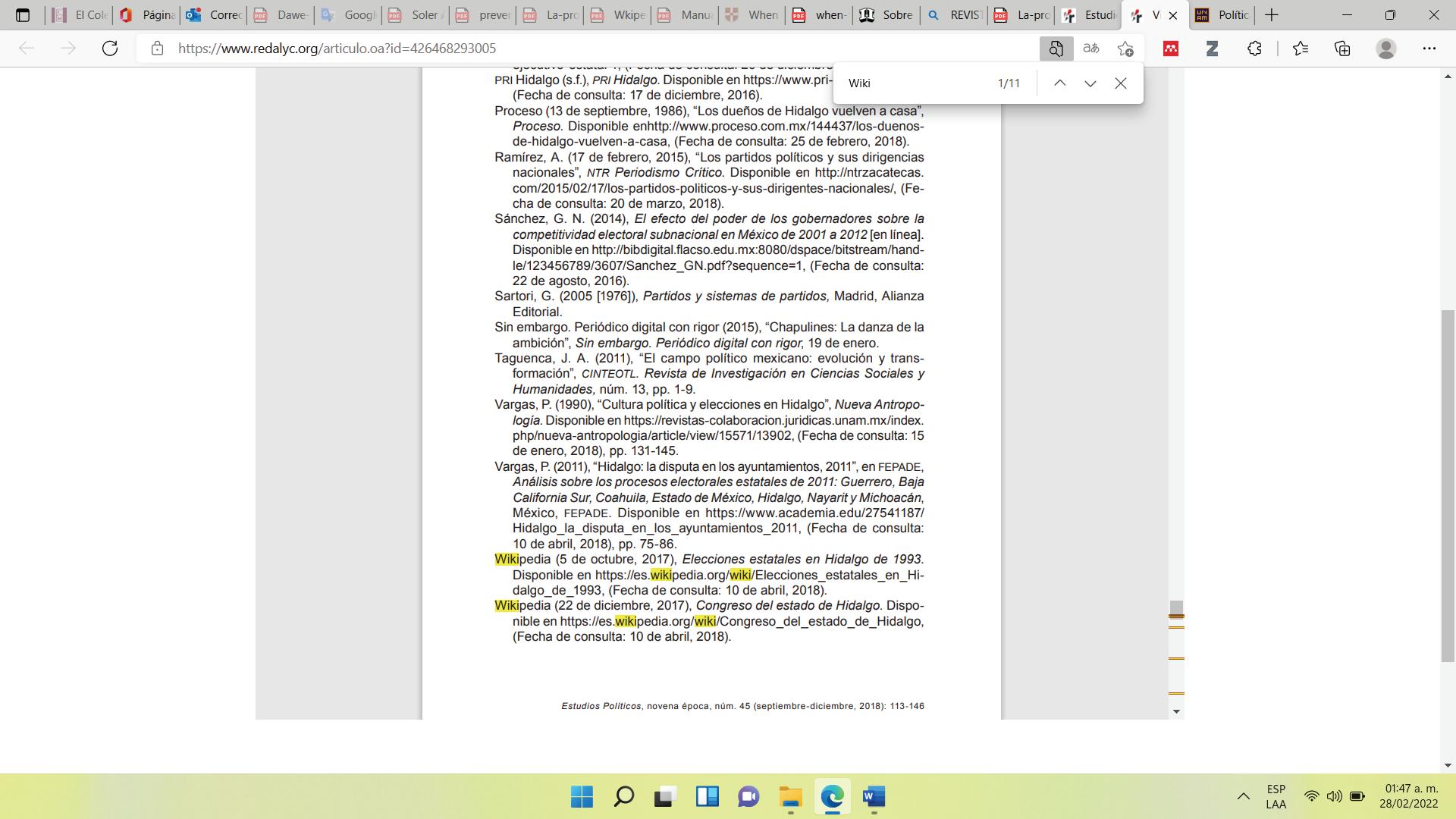Close the find on page bar
The height and width of the screenshot is (819, 1456).
pos(1120,83)
